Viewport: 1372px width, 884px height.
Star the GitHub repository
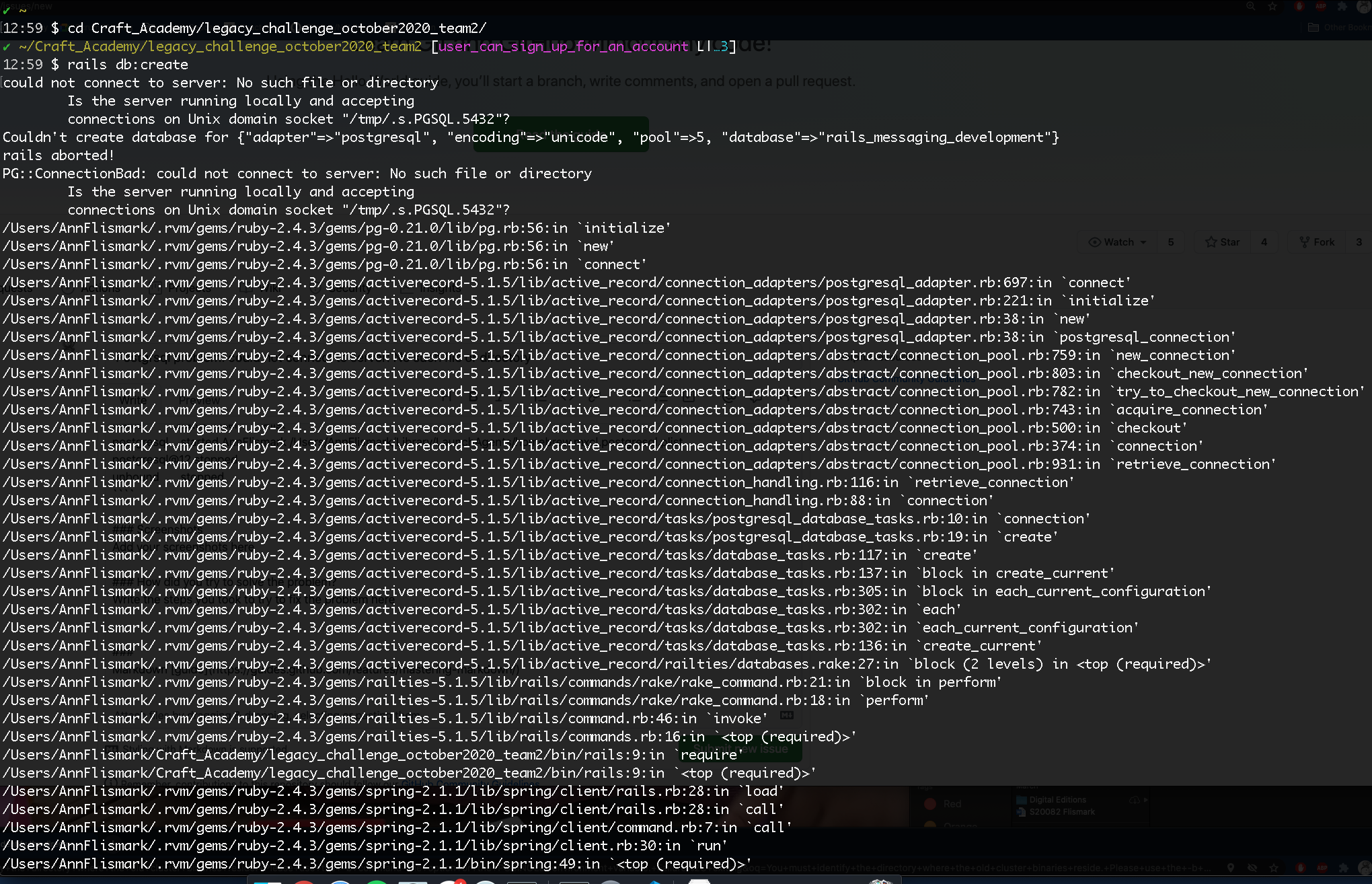click(1223, 242)
